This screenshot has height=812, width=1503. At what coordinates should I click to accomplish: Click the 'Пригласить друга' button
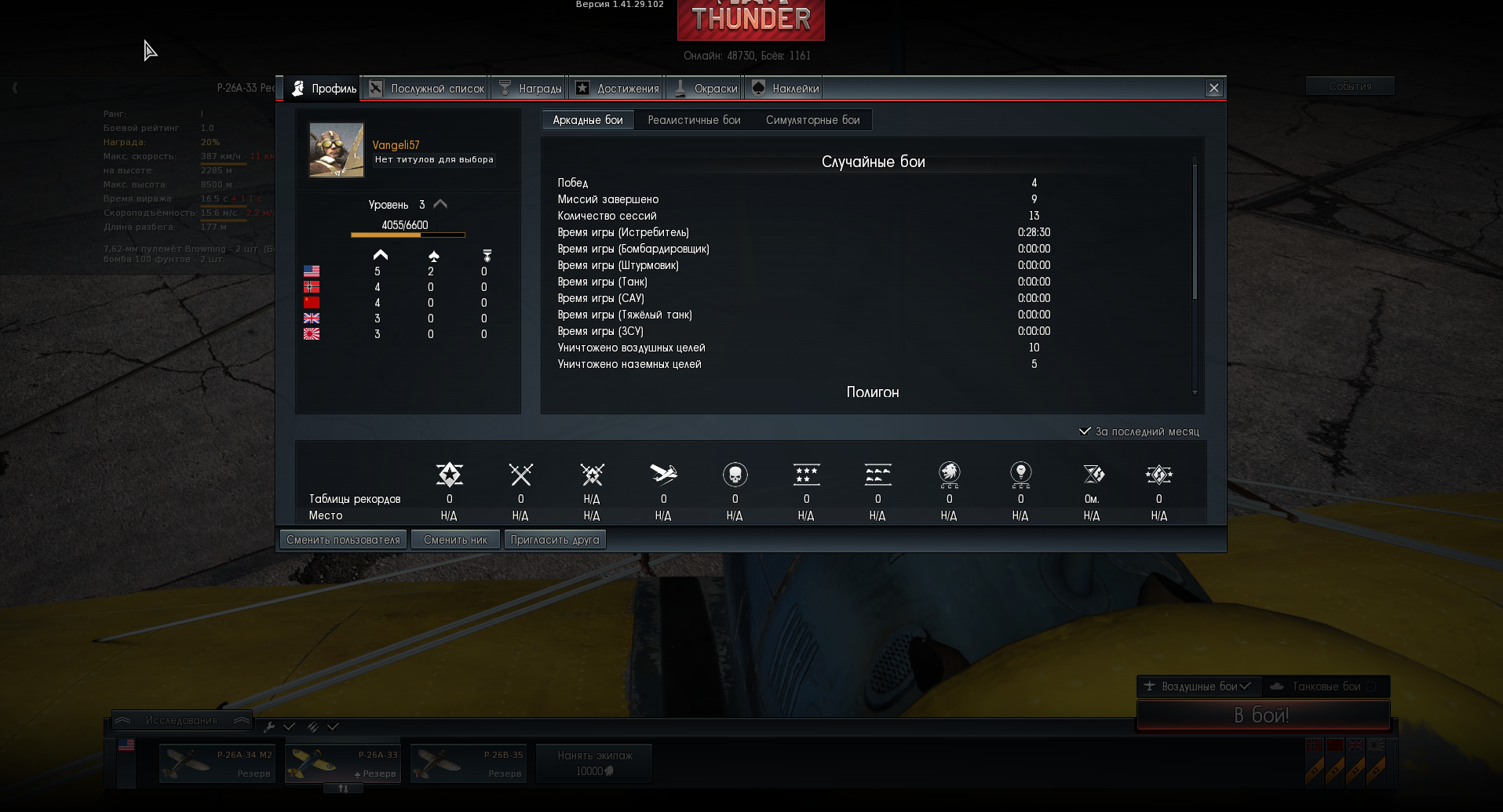point(555,540)
